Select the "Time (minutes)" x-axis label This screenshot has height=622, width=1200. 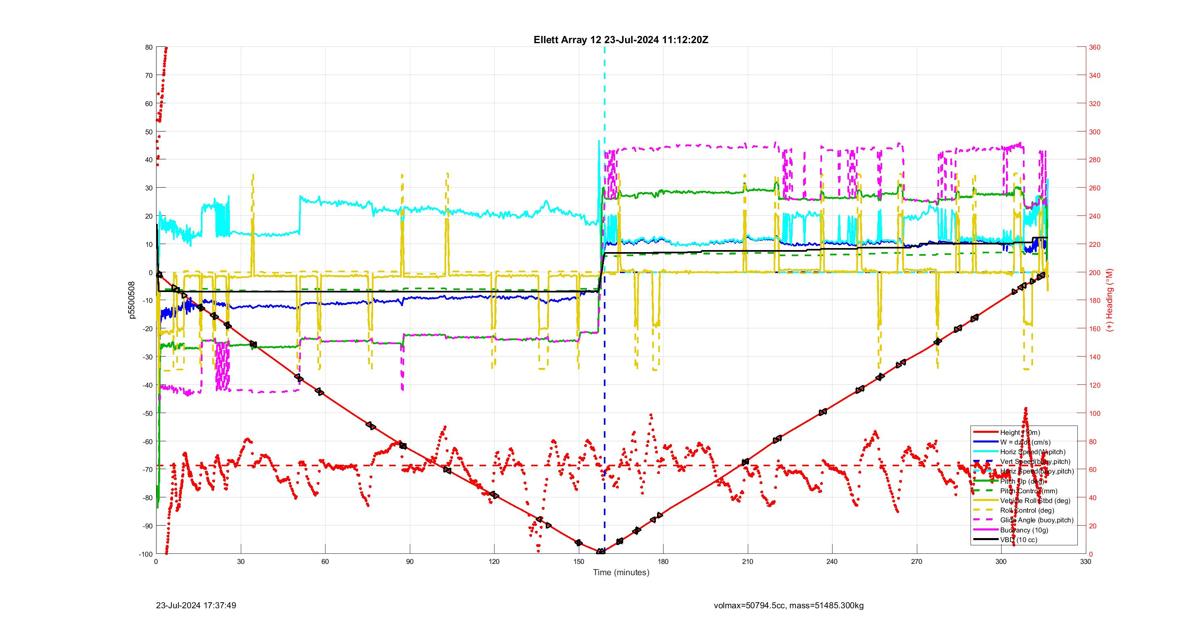point(620,573)
